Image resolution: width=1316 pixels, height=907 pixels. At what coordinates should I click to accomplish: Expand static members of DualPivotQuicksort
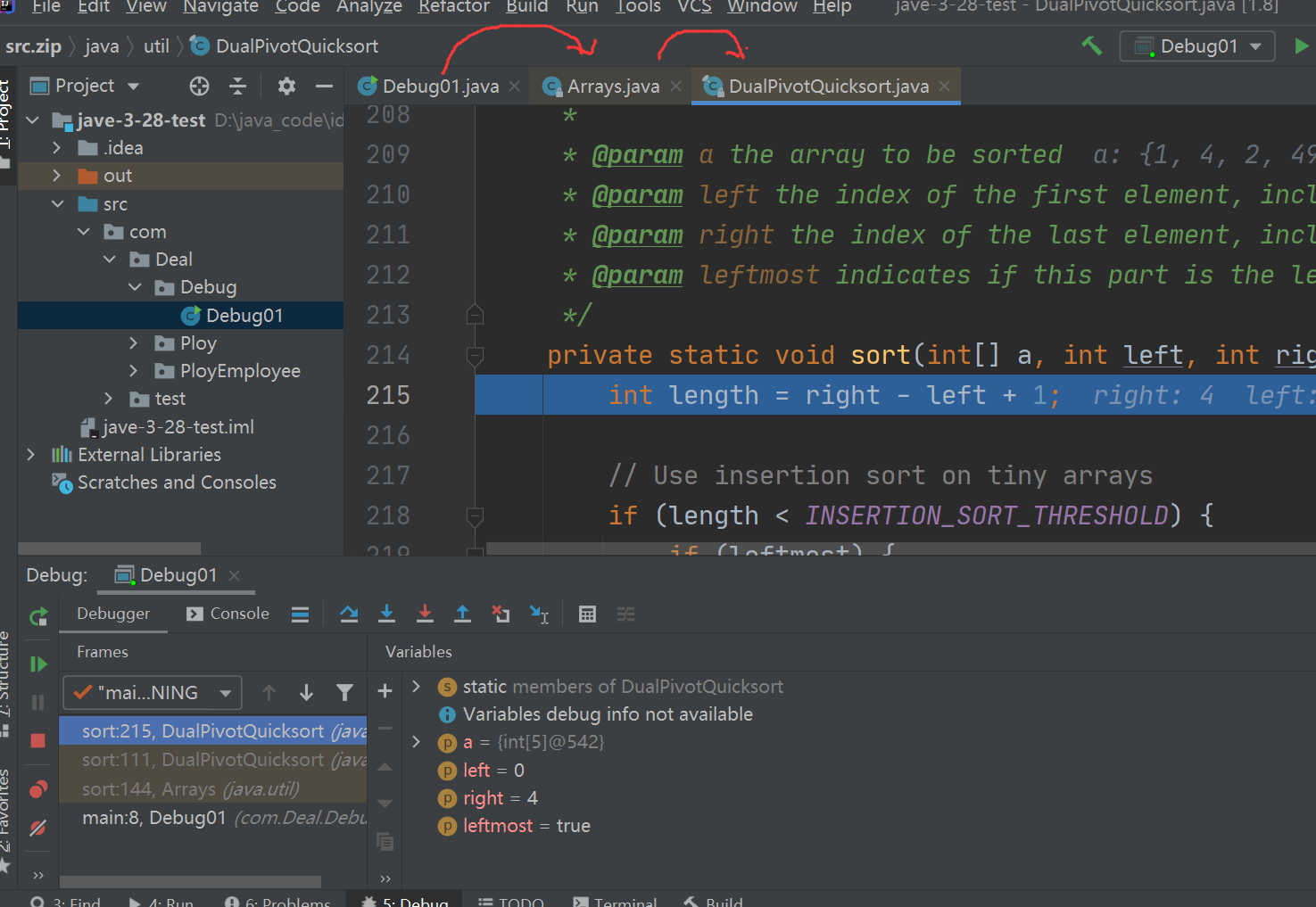click(417, 687)
